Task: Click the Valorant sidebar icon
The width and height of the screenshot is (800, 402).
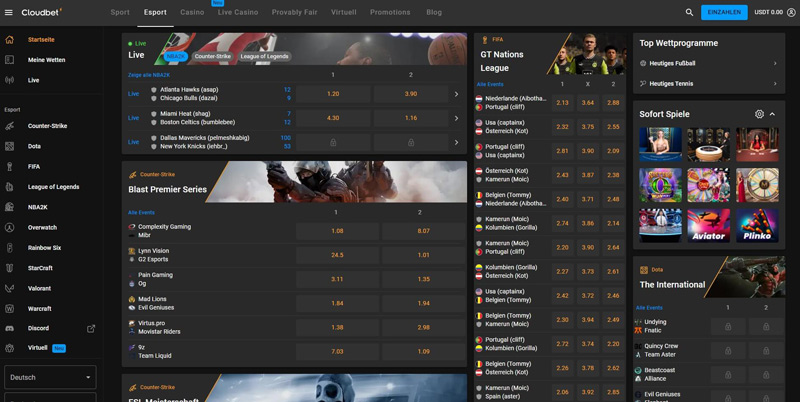Action: (x=9, y=288)
